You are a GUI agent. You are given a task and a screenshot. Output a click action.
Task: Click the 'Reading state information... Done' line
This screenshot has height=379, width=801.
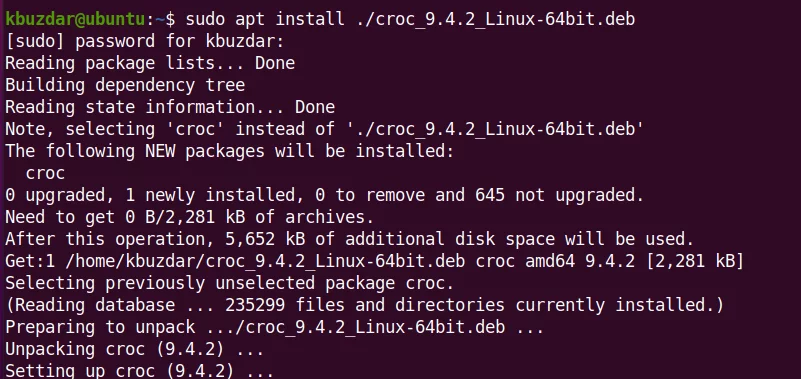[x=170, y=107]
